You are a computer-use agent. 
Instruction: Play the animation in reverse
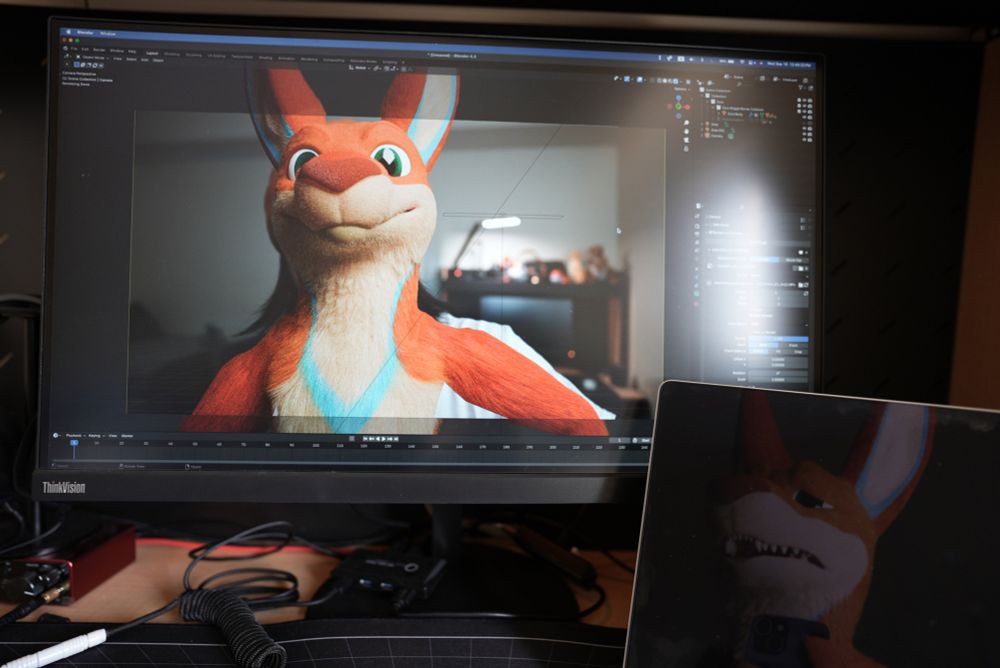click(x=378, y=439)
